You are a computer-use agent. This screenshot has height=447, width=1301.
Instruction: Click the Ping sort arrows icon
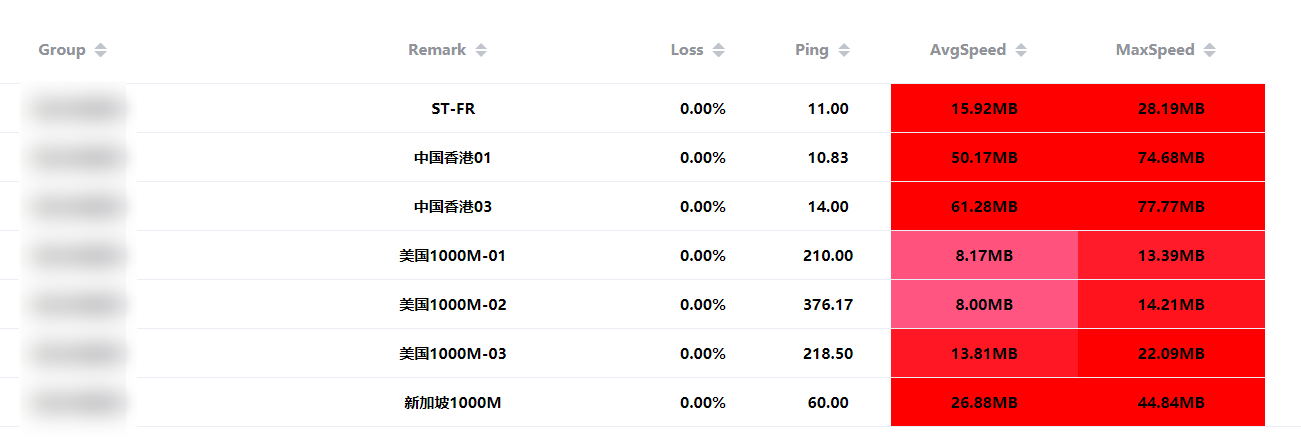tap(844, 50)
